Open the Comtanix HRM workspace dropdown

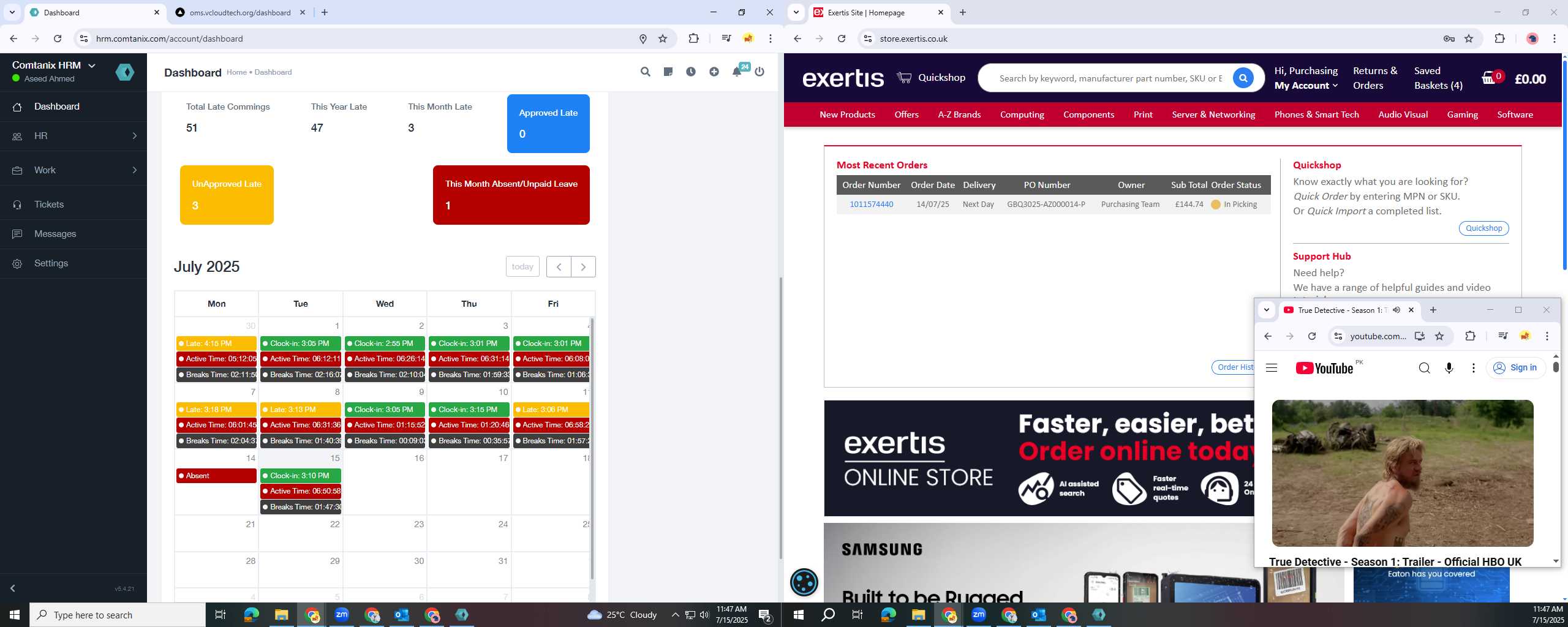point(54,65)
